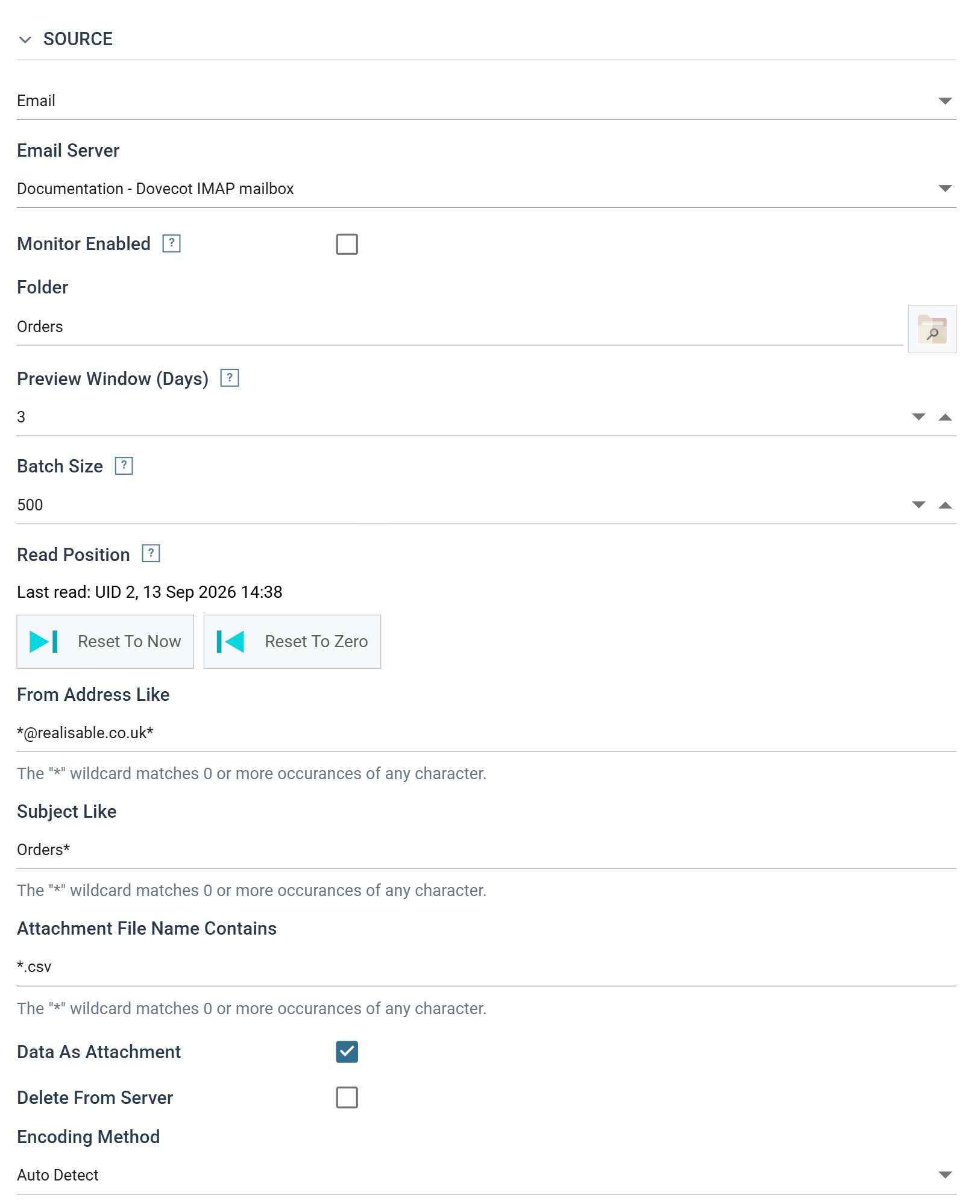Click the SOURCE section heading

point(78,39)
